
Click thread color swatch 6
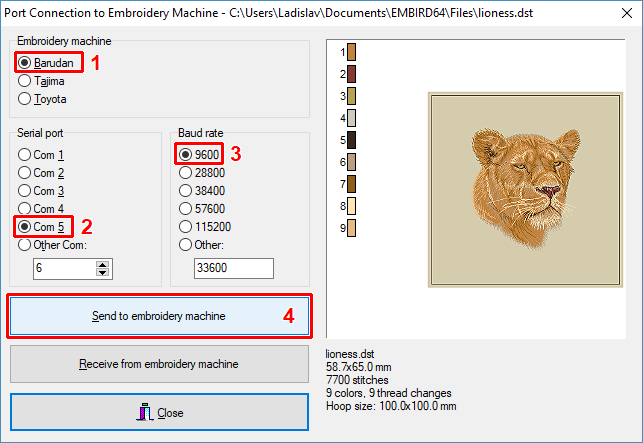tap(351, 162)
